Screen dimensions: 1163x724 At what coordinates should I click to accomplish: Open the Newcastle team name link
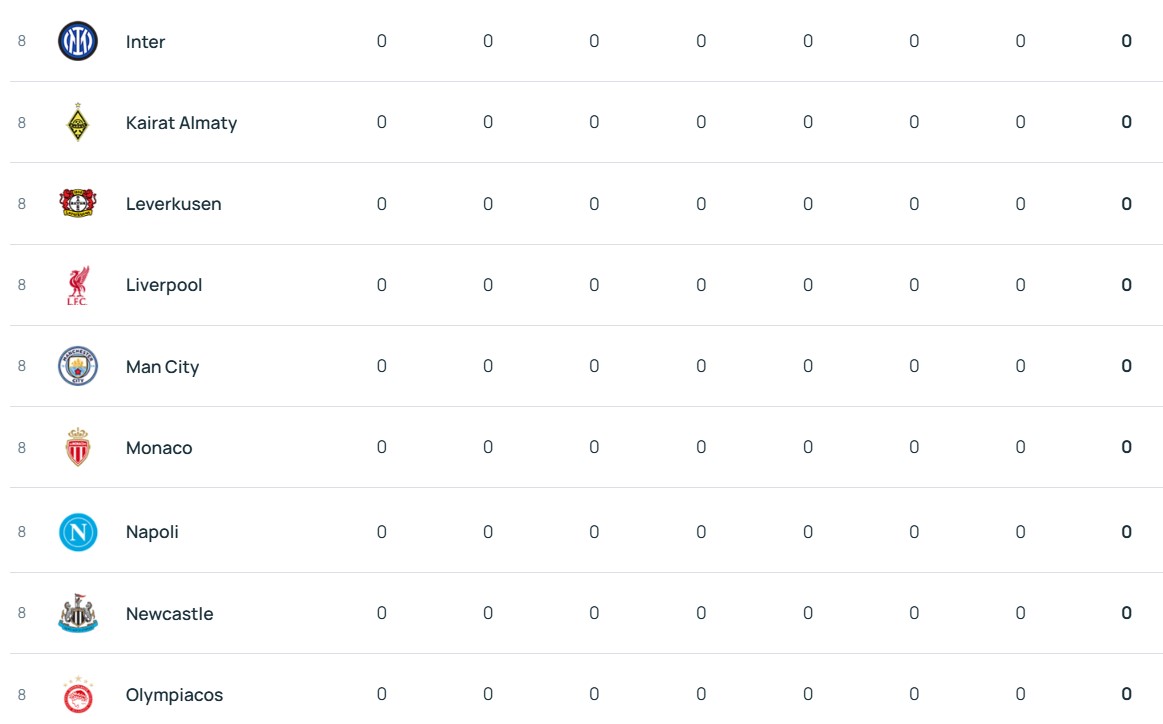[169, 614]
